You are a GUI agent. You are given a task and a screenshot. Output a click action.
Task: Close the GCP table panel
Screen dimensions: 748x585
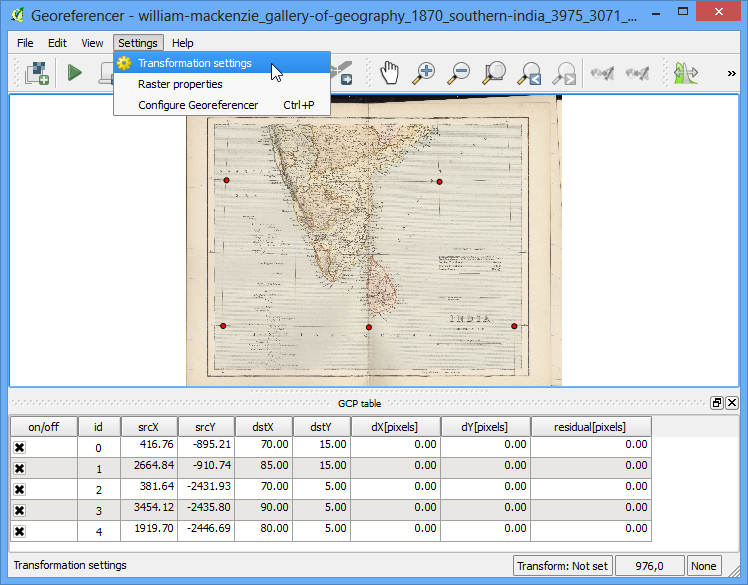tap(732, 403)
